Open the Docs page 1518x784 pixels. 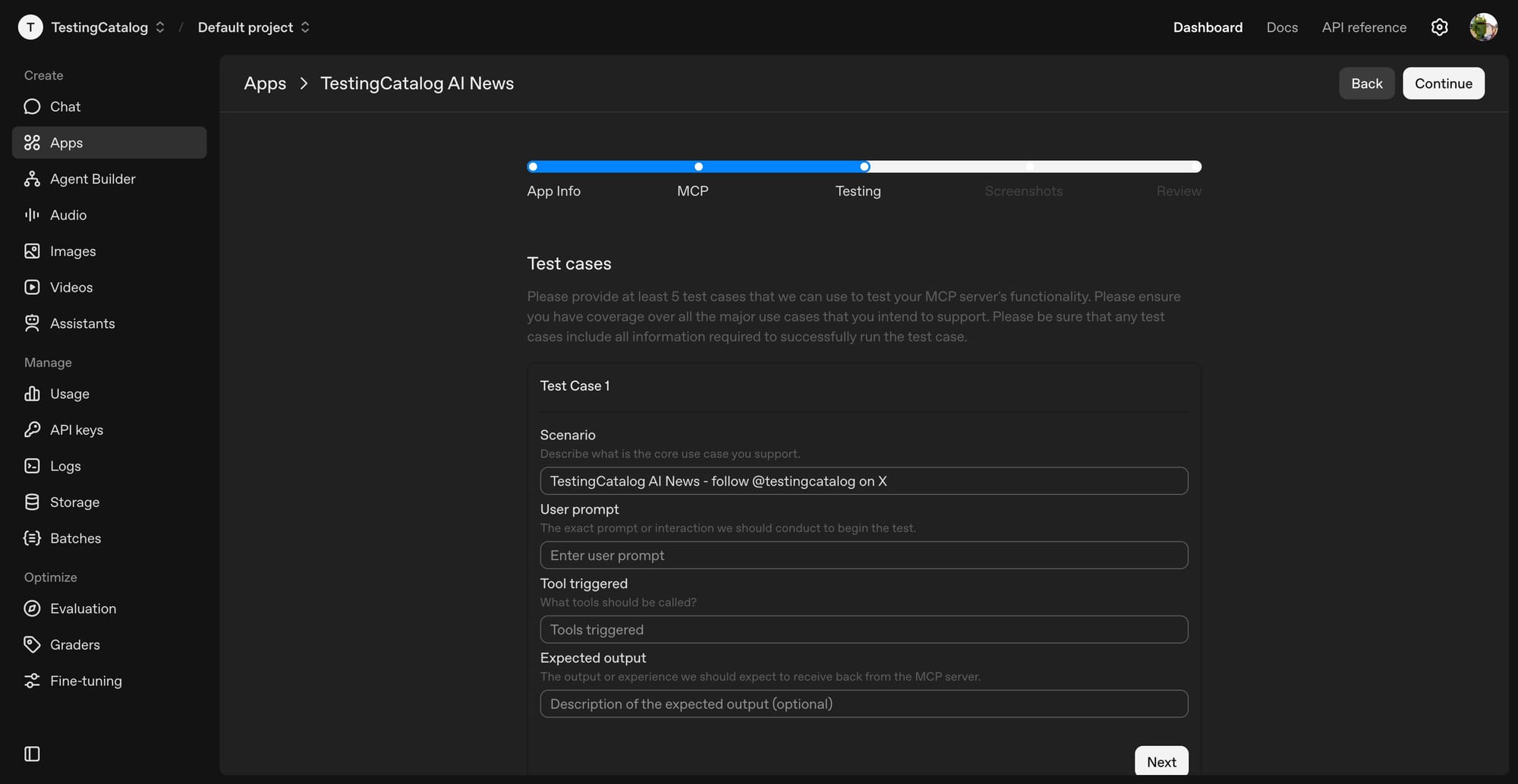tap(1282, 27)
